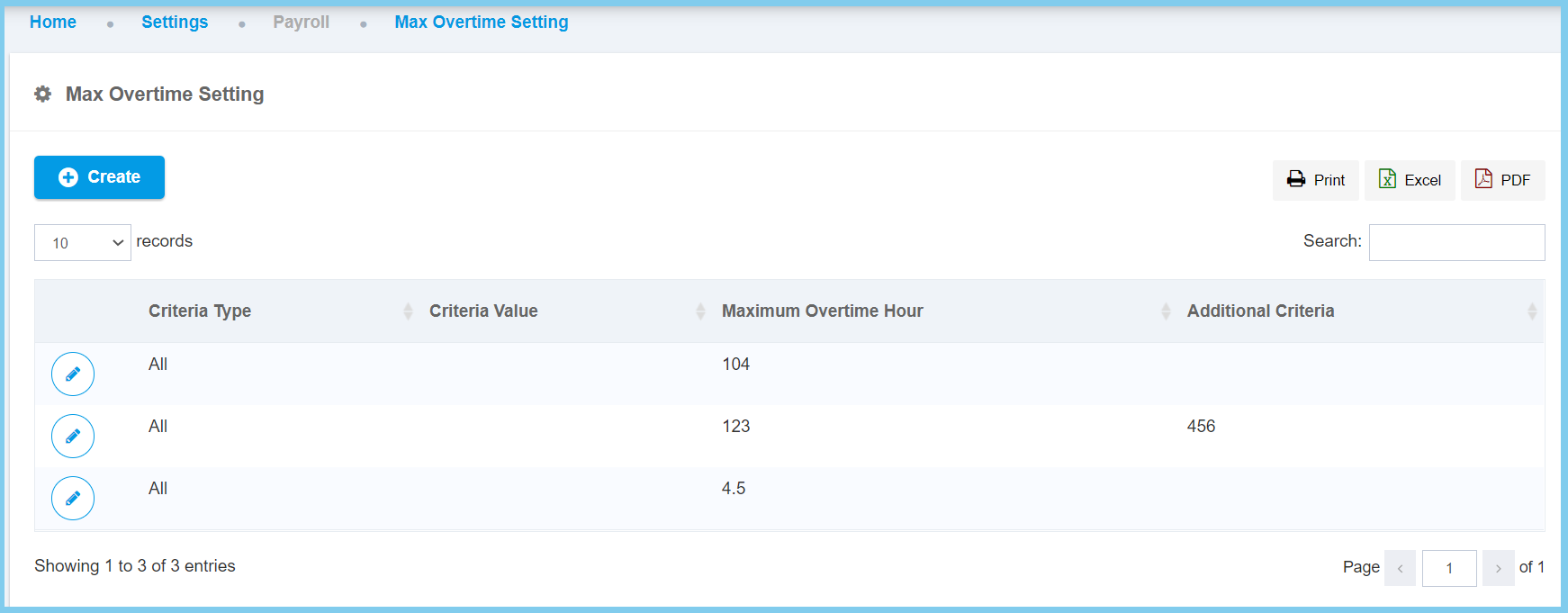This screenshot has height=613, width=1568.
Task: Export the table to Excel
Action: pyautogui.click(x=1410, y=180)
